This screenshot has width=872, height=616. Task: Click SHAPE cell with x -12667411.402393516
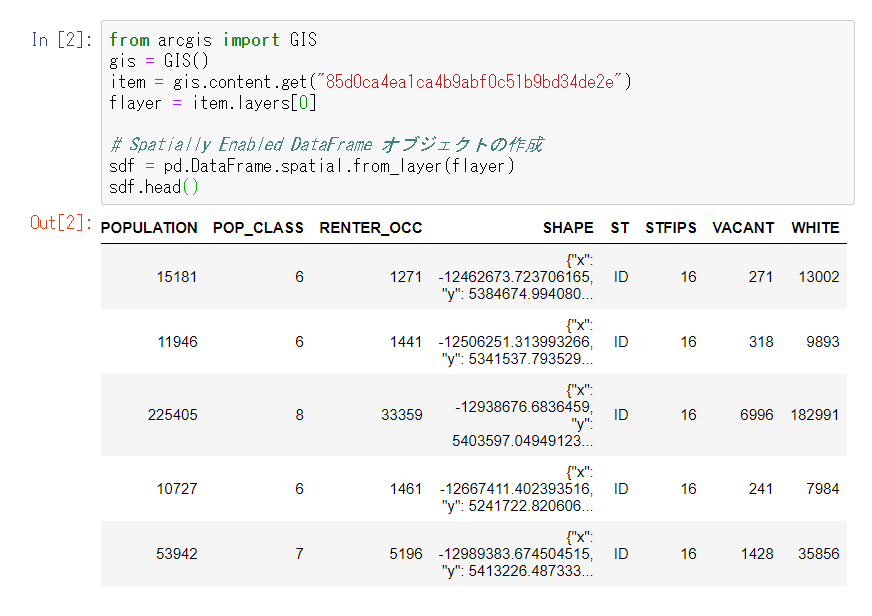516,489
